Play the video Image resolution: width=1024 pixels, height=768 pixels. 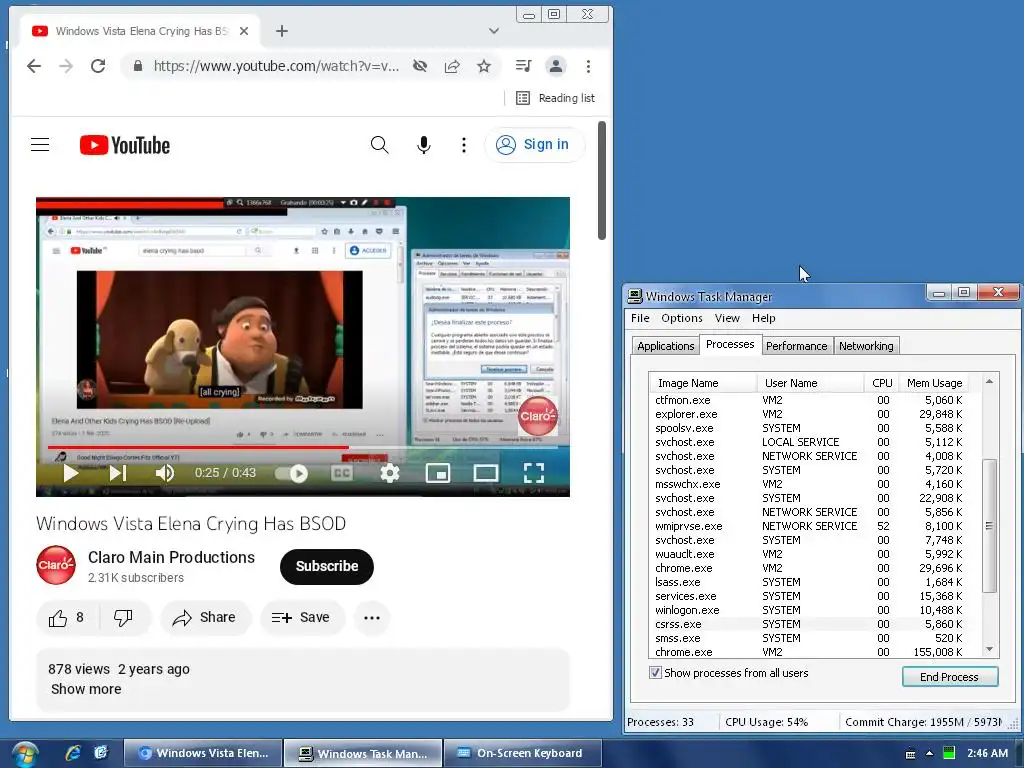click(x=71, y=473)
